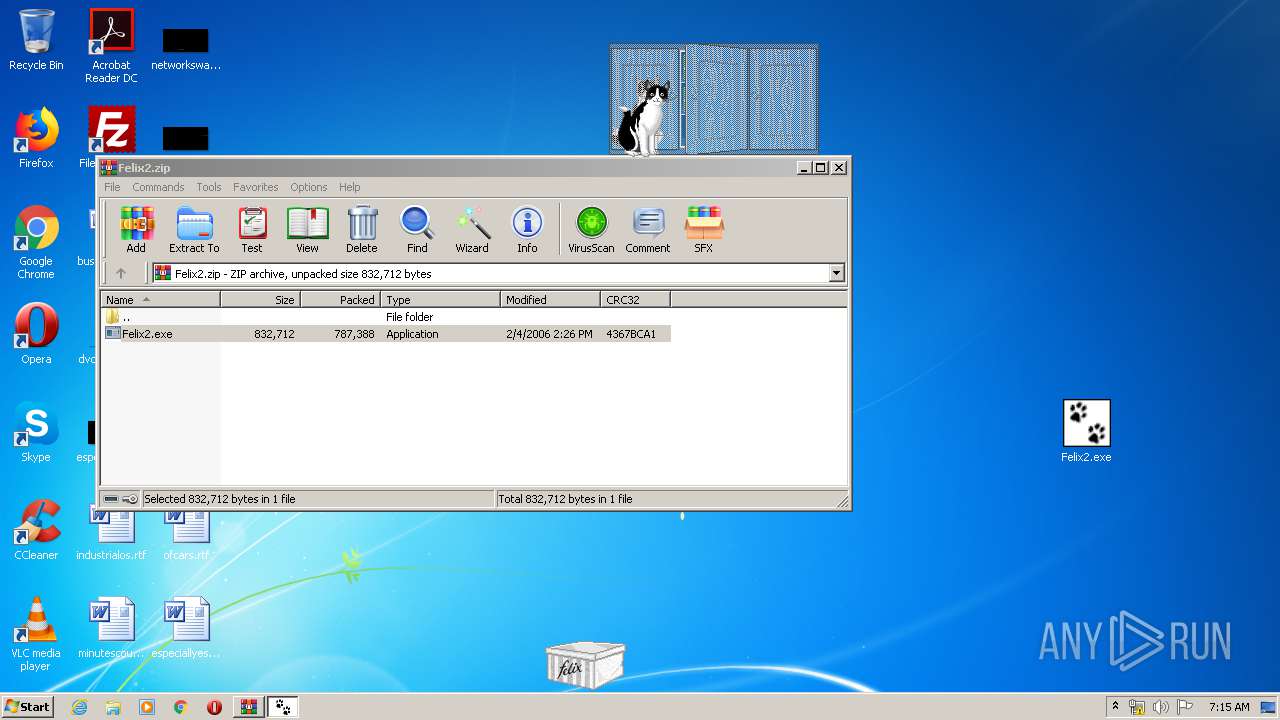This screenshot has height=720, width=1280.
Task: Open the Firefox desktop icon
Action: coord(36,138)
